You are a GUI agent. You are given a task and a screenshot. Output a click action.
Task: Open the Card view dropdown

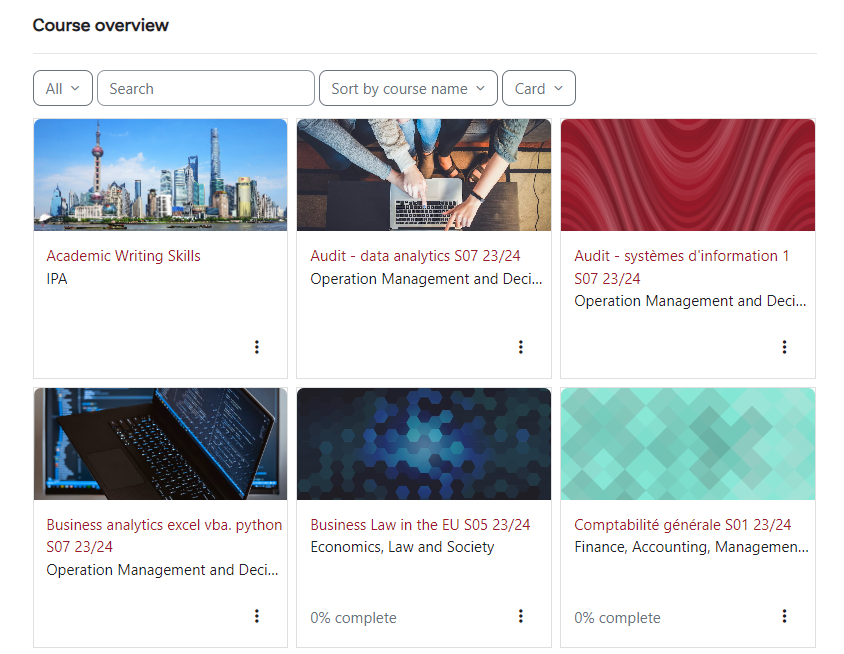539,88
